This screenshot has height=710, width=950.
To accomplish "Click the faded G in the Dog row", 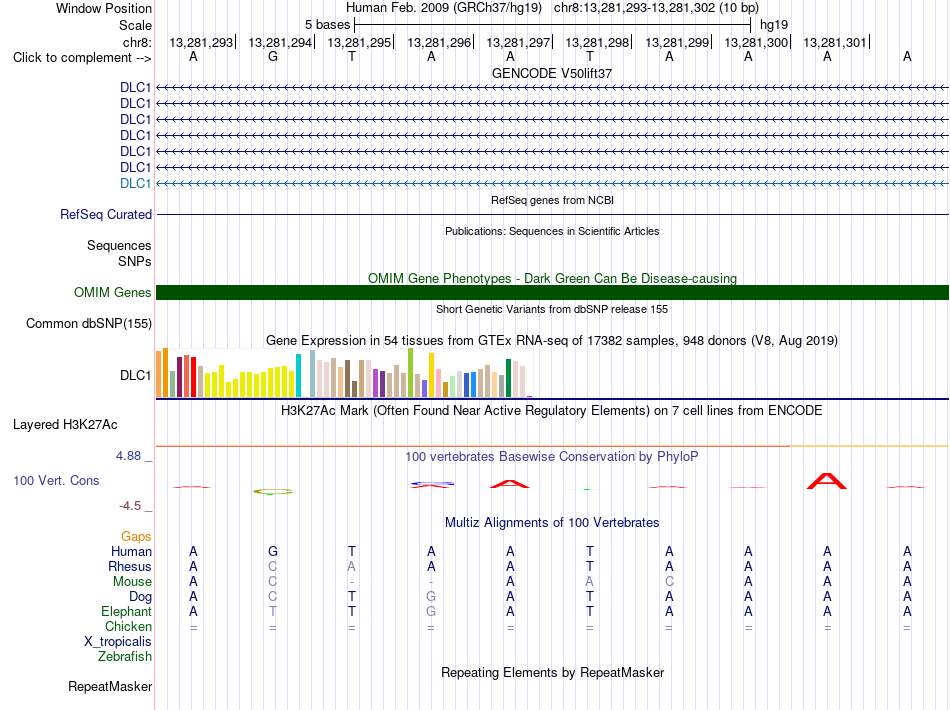I will [431, 597].
